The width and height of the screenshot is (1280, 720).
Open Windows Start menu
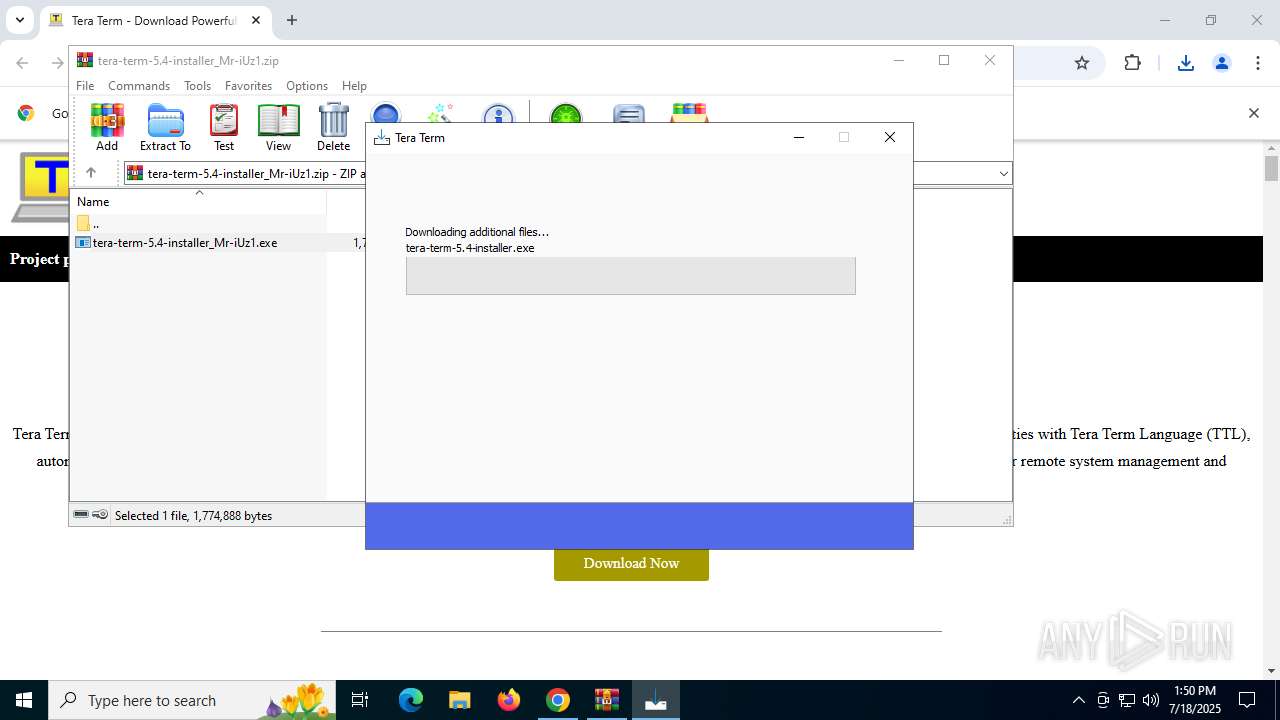coord(23,700)
